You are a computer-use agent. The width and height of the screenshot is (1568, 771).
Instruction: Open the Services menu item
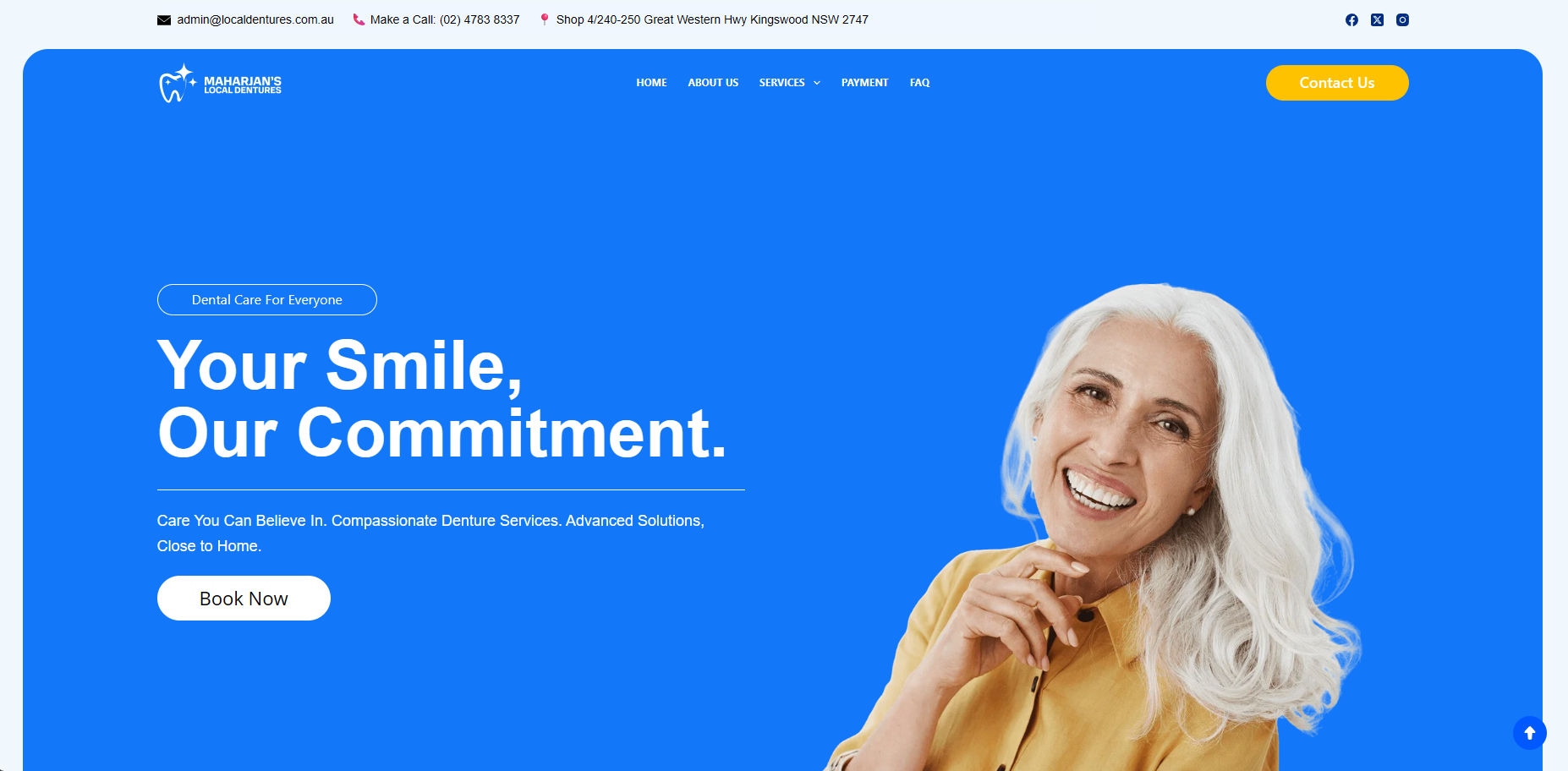pyautogui.click(x=781, y=83)
